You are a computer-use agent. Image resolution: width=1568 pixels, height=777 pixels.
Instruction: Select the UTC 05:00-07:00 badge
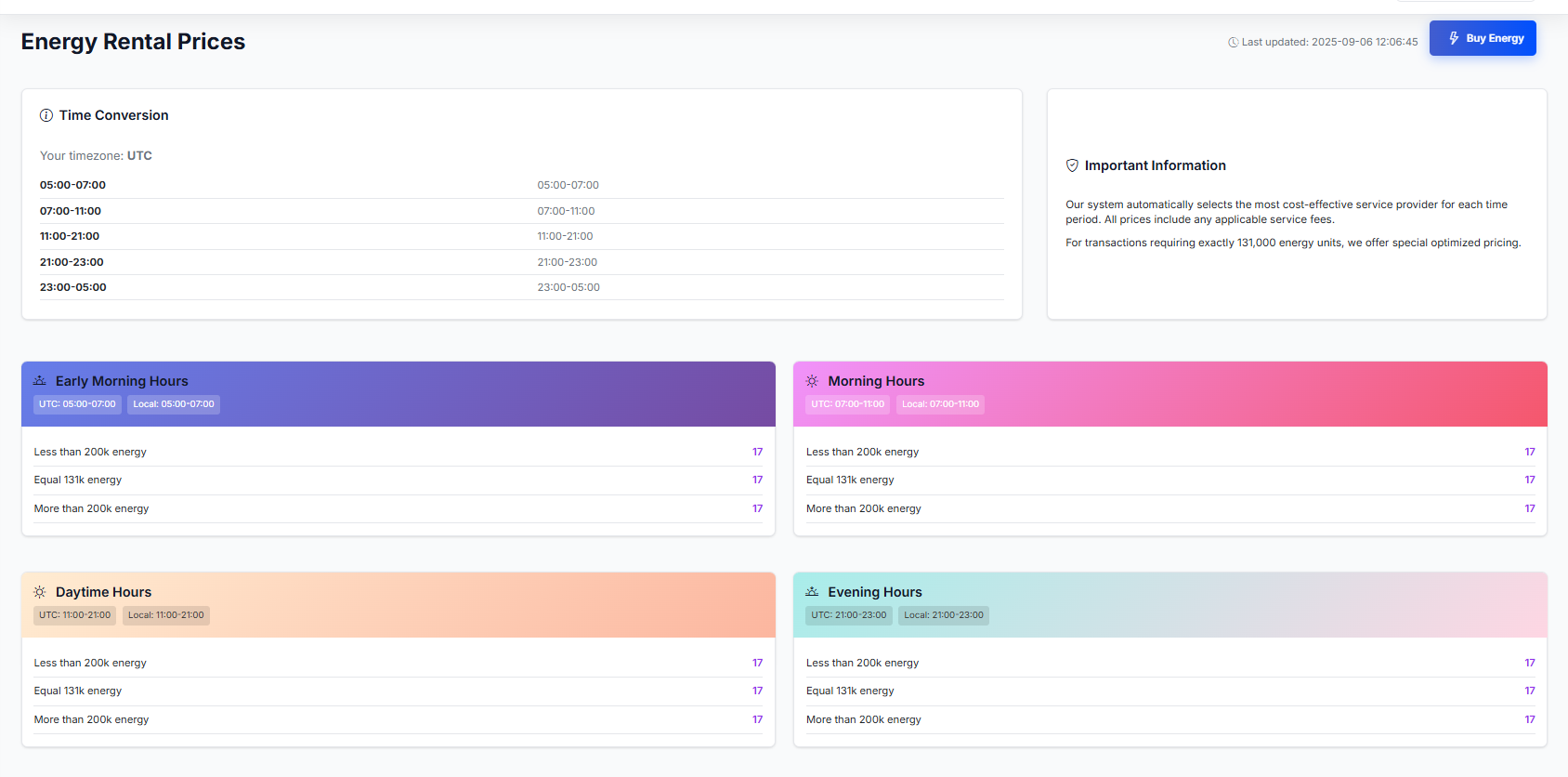point(77,404)
